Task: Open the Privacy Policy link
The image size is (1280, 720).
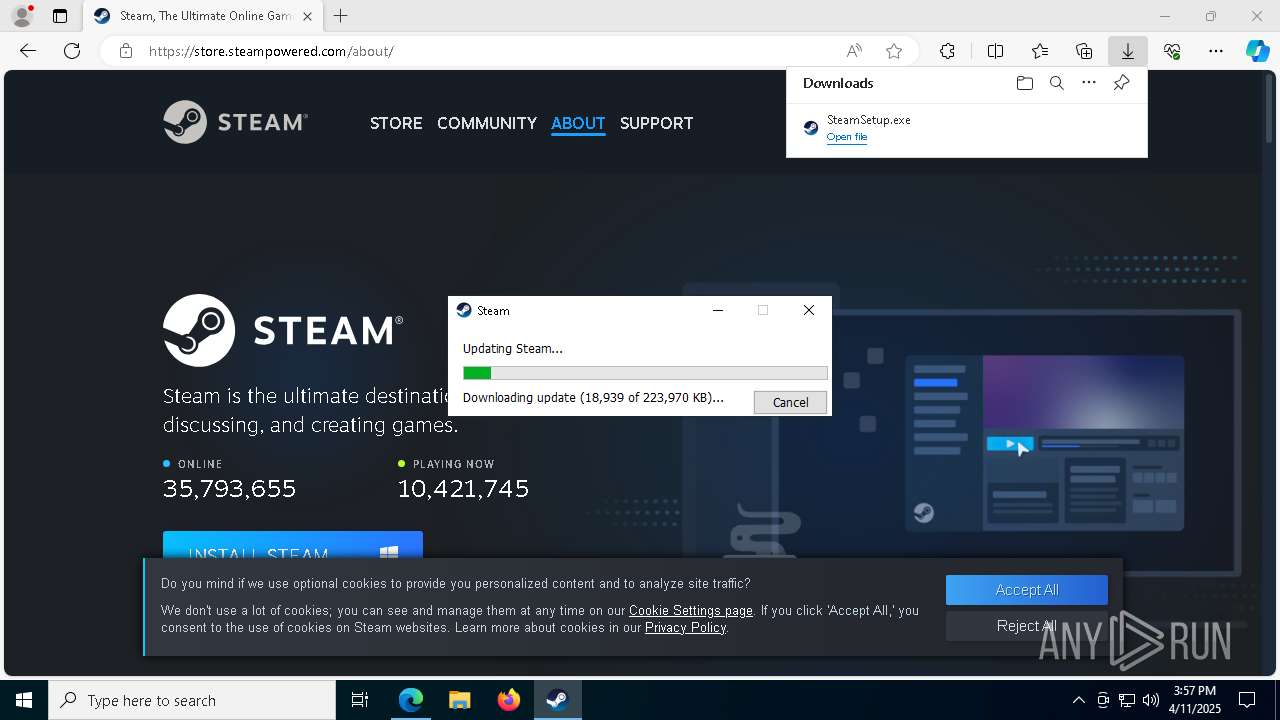Action: point(686,627)
